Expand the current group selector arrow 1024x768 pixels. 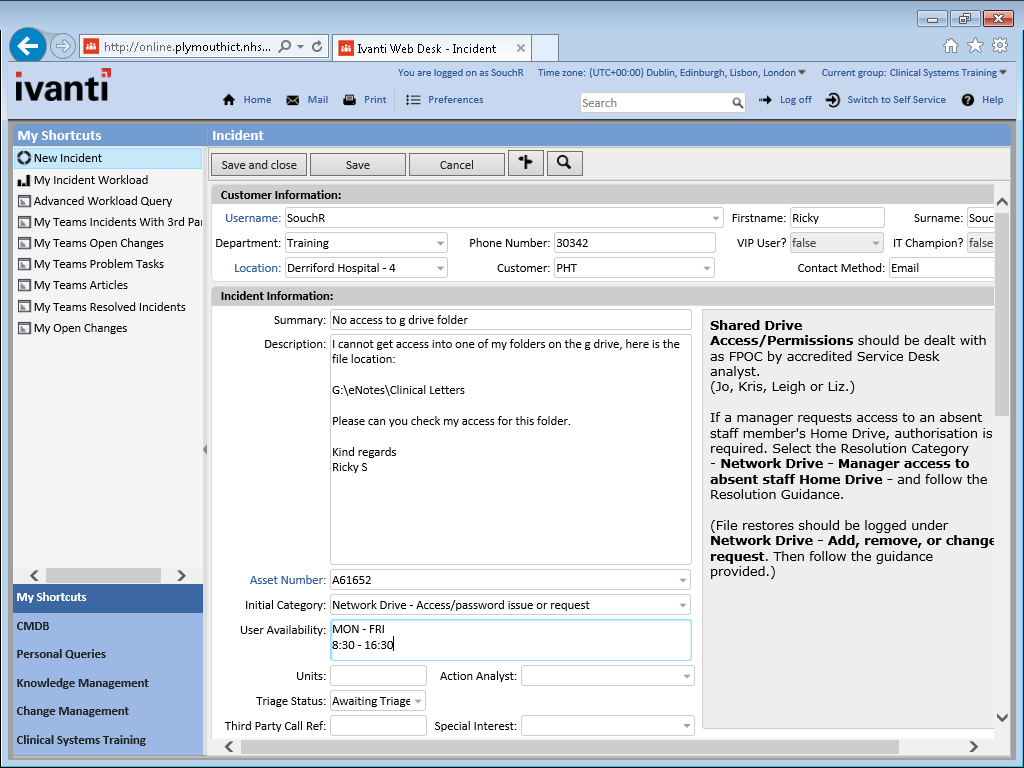pos(1003,72)
